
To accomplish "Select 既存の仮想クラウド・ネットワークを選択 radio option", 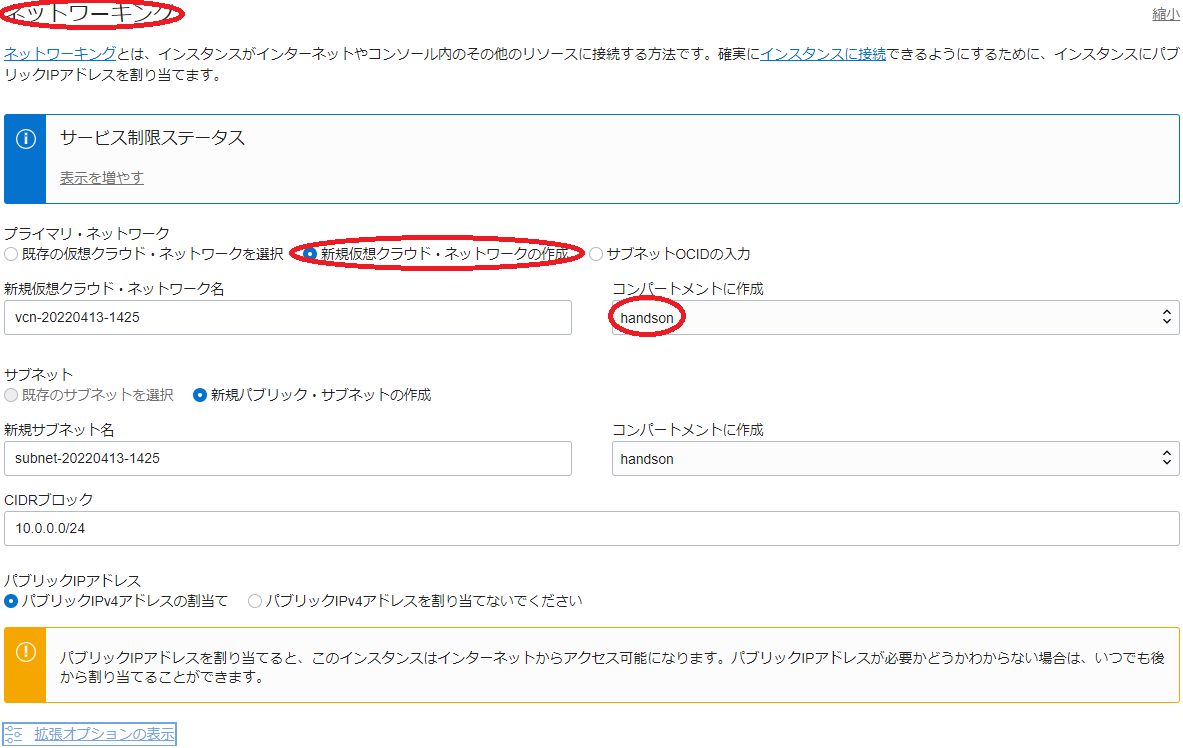I will (x=11, y=254).
